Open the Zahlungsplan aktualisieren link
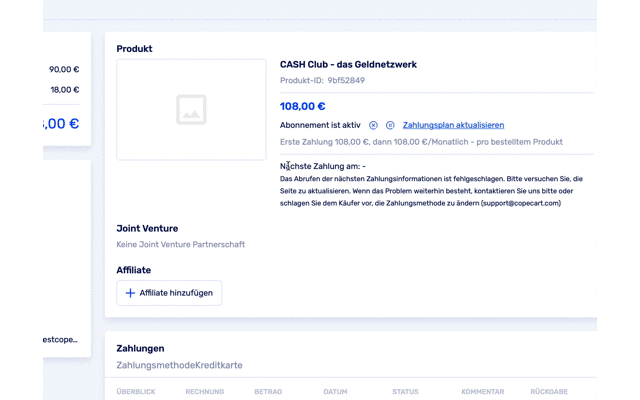 (453, 125)
